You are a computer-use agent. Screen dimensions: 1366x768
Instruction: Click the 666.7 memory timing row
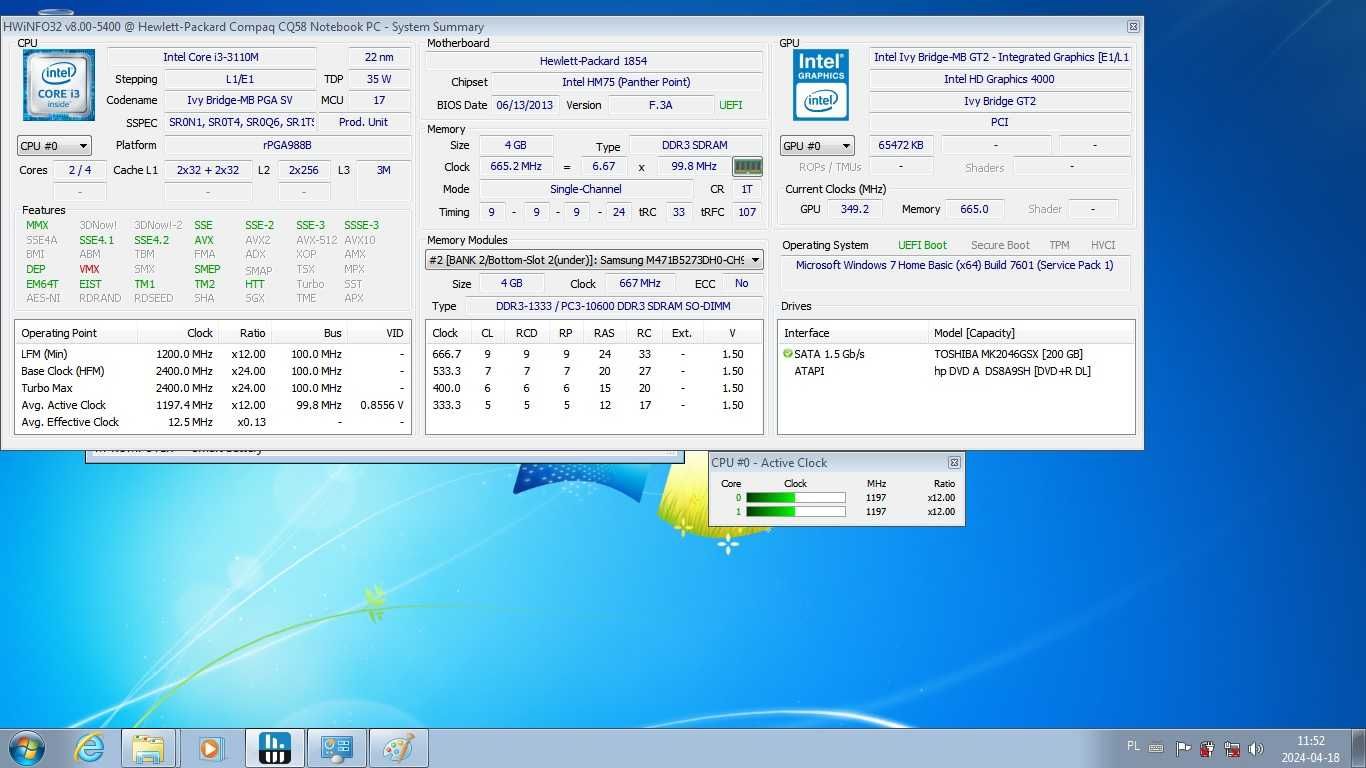coord(594,354)
